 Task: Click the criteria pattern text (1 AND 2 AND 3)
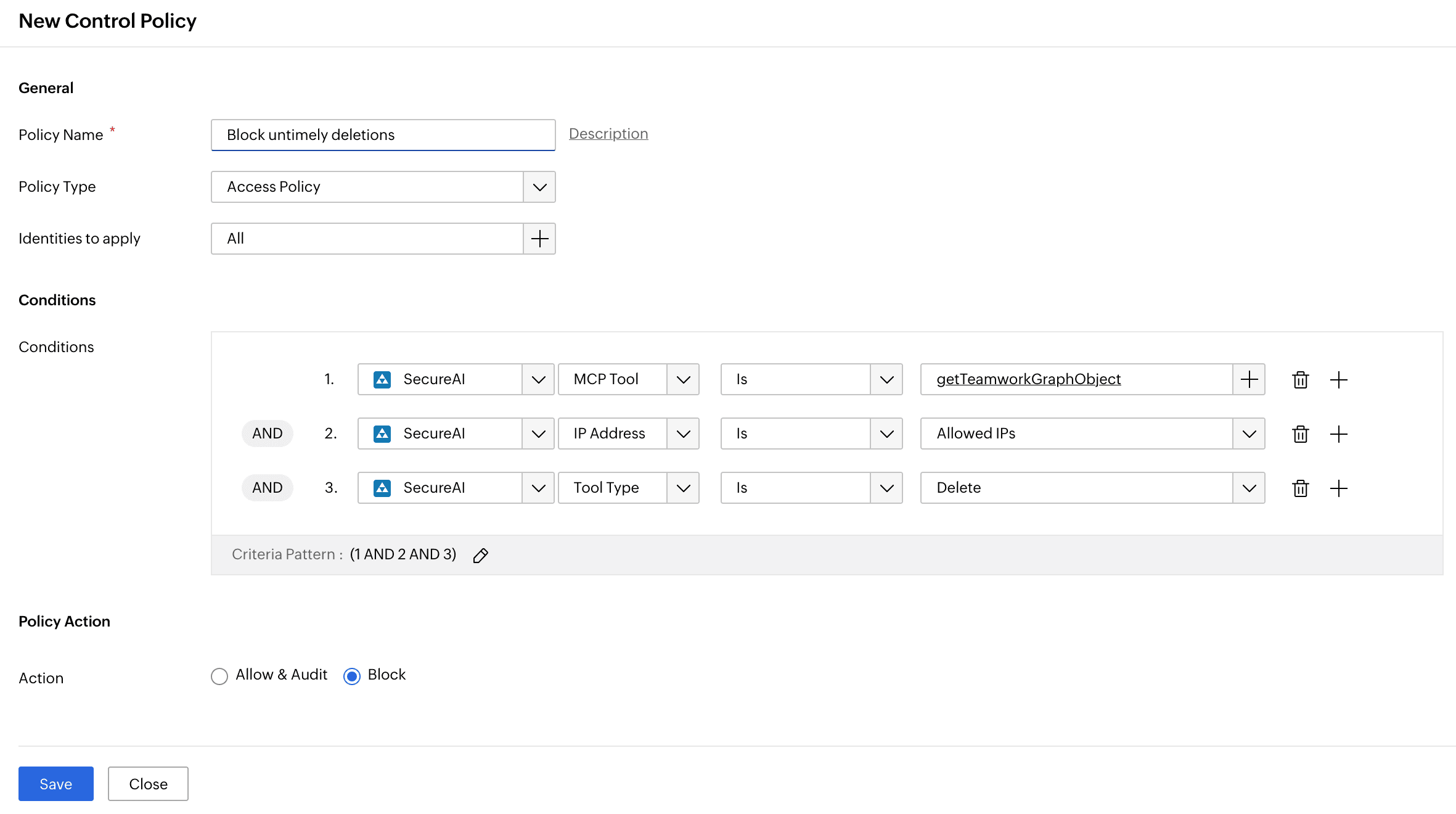pos(403,554)
